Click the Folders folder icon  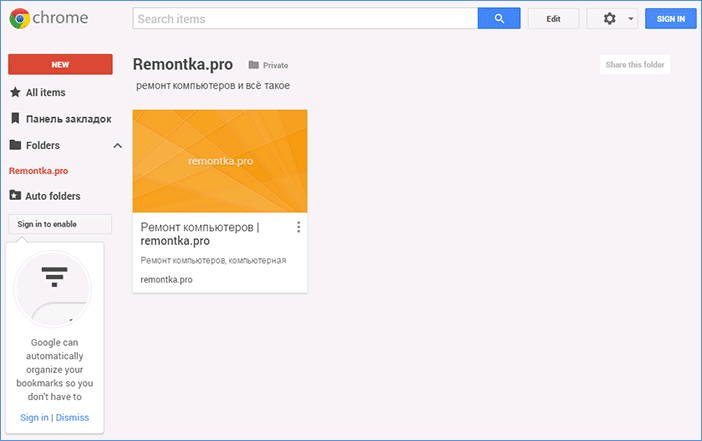[15, 145]
